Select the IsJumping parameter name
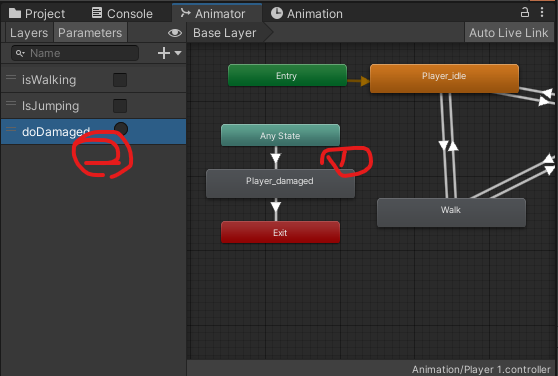Screen dimensions: 558x376 [x=51, y=106]
